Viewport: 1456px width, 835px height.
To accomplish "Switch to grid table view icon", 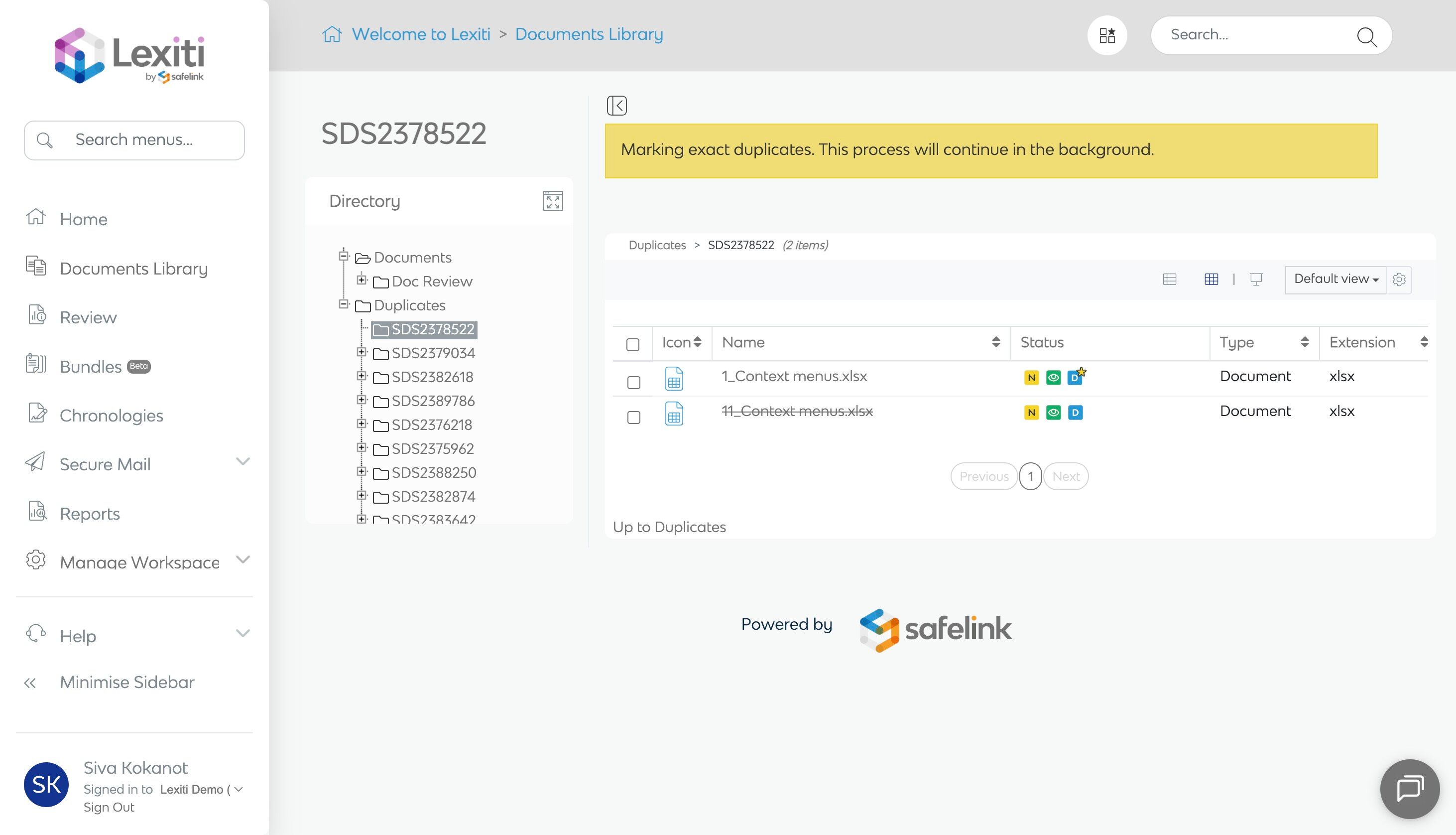I will (1211, 279).
